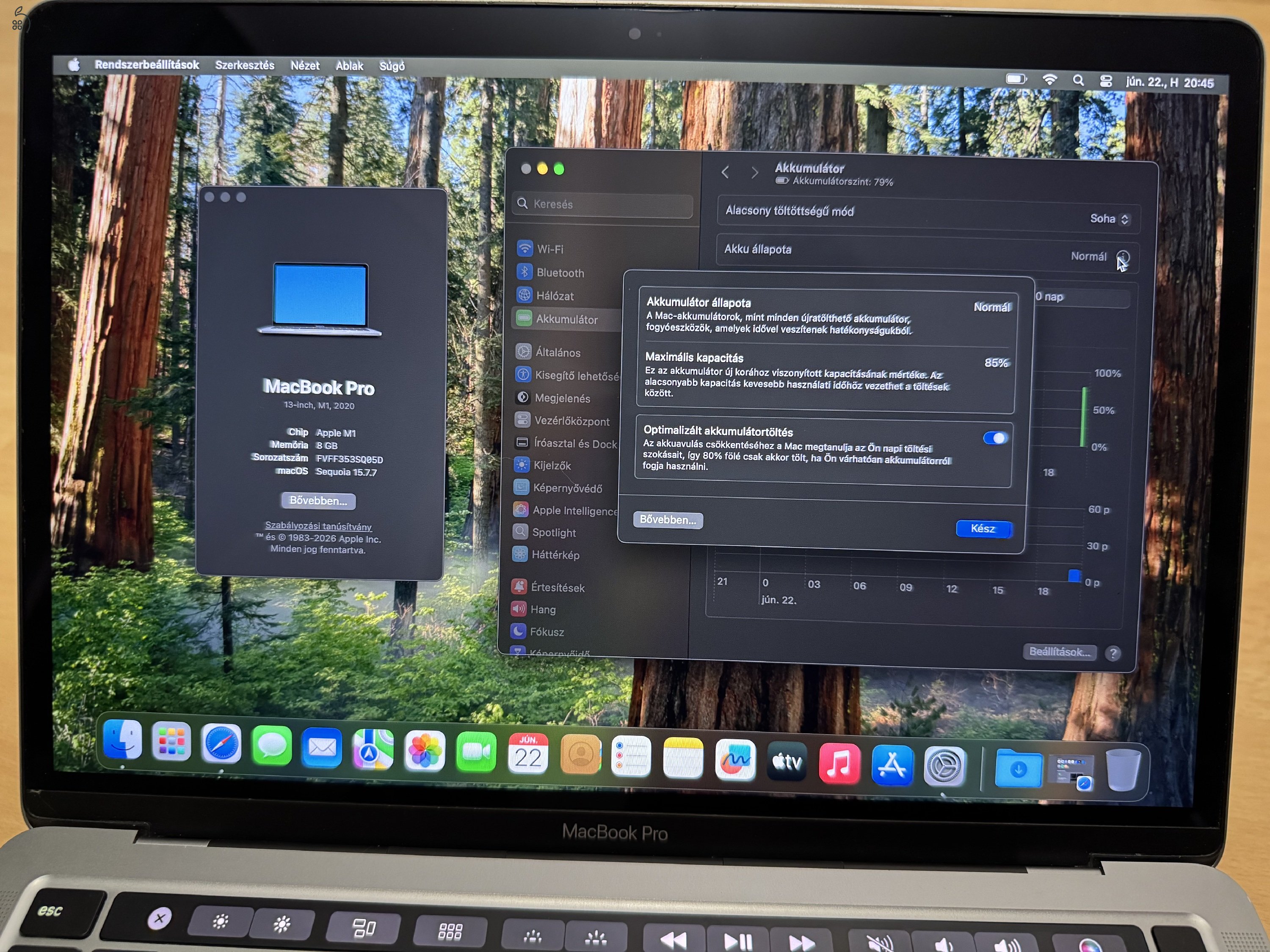Click System Settings gear in Dock

945,767
